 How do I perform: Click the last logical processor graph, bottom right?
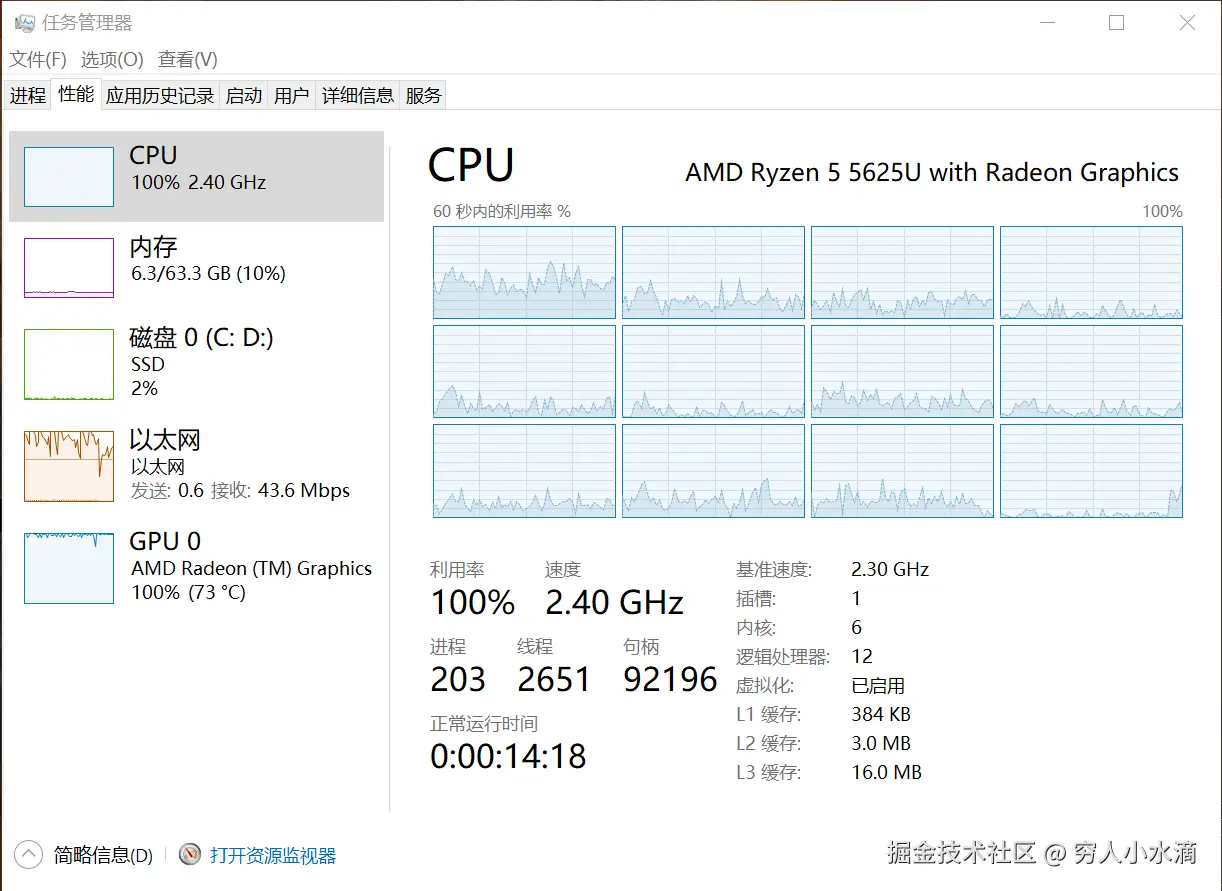click(1091, 471)
